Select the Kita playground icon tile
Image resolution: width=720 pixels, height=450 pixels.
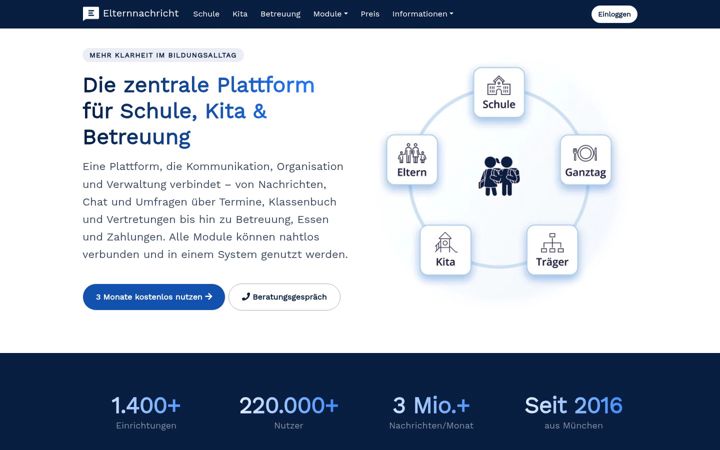click(445, 250)
